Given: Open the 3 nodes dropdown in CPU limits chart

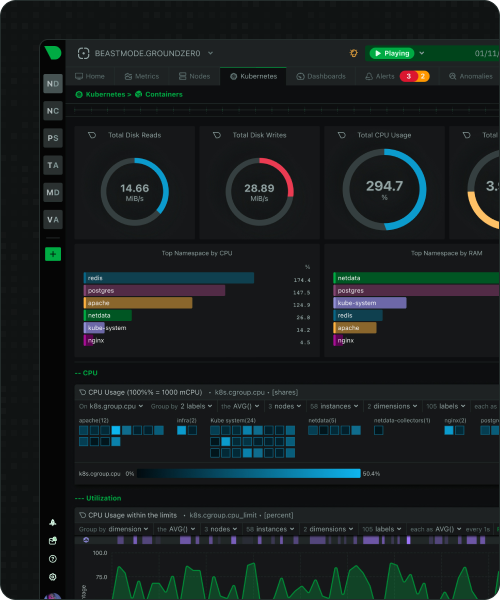Looking at the screenshot, I should coord(221,529).
